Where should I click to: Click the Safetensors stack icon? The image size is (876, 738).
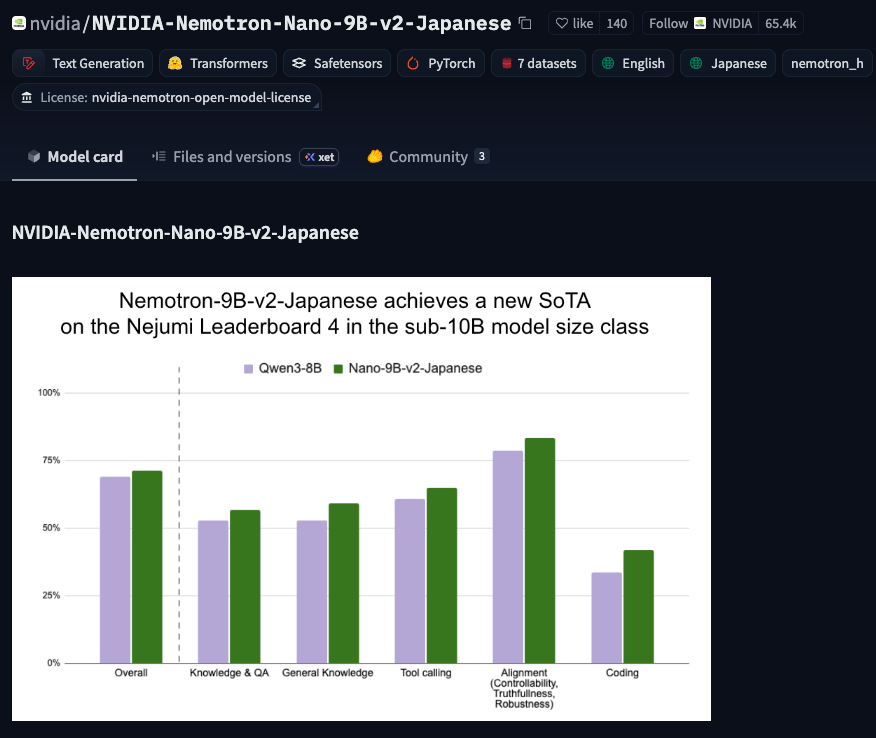point(299,63)
